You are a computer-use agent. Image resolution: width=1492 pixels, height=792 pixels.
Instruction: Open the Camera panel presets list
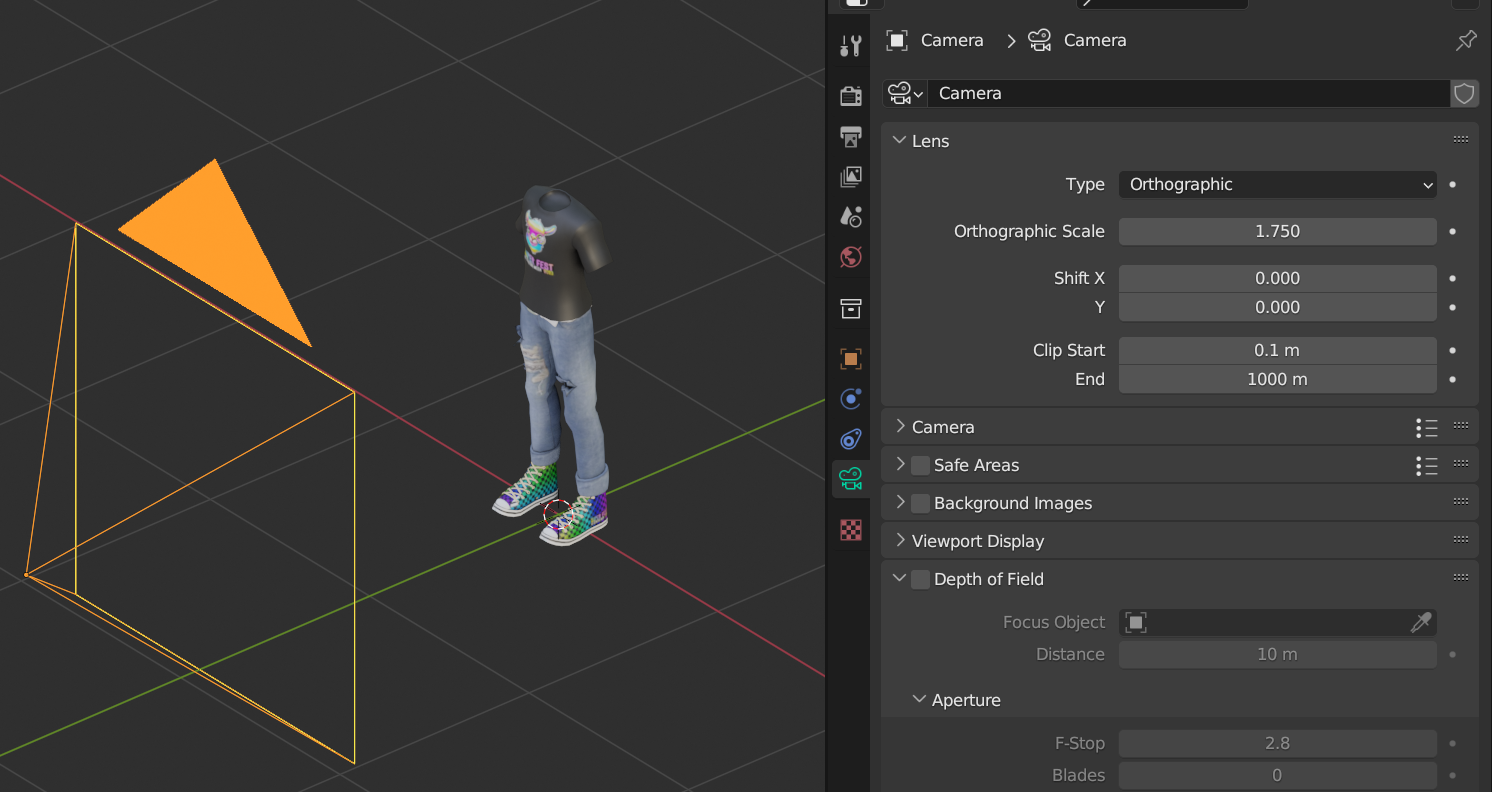(1426, 428)
